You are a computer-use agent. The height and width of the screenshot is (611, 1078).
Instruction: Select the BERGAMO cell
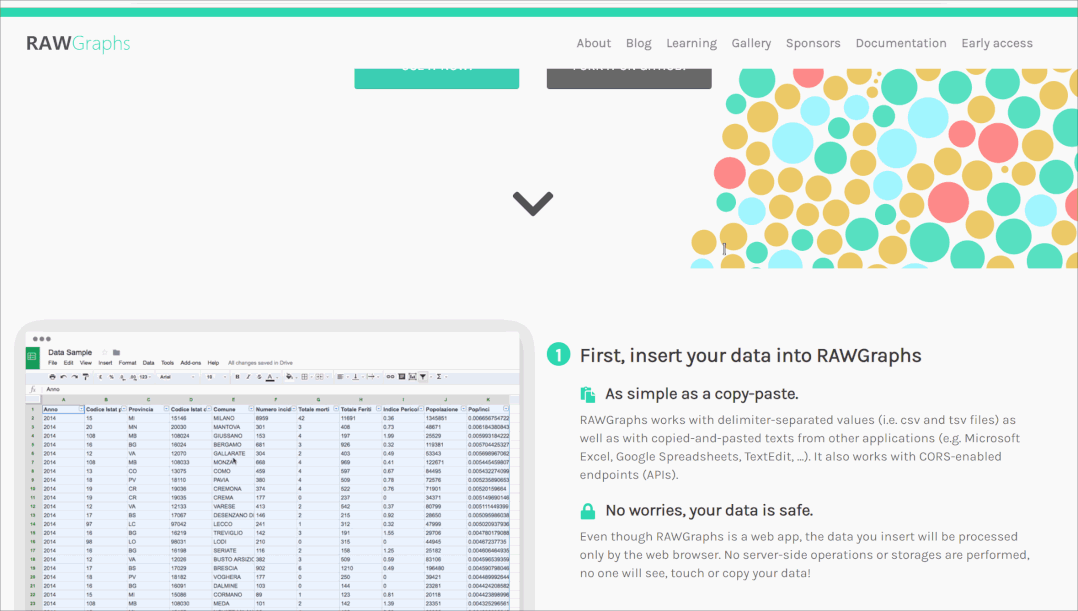pyautogui.click(x=232, y=445)
